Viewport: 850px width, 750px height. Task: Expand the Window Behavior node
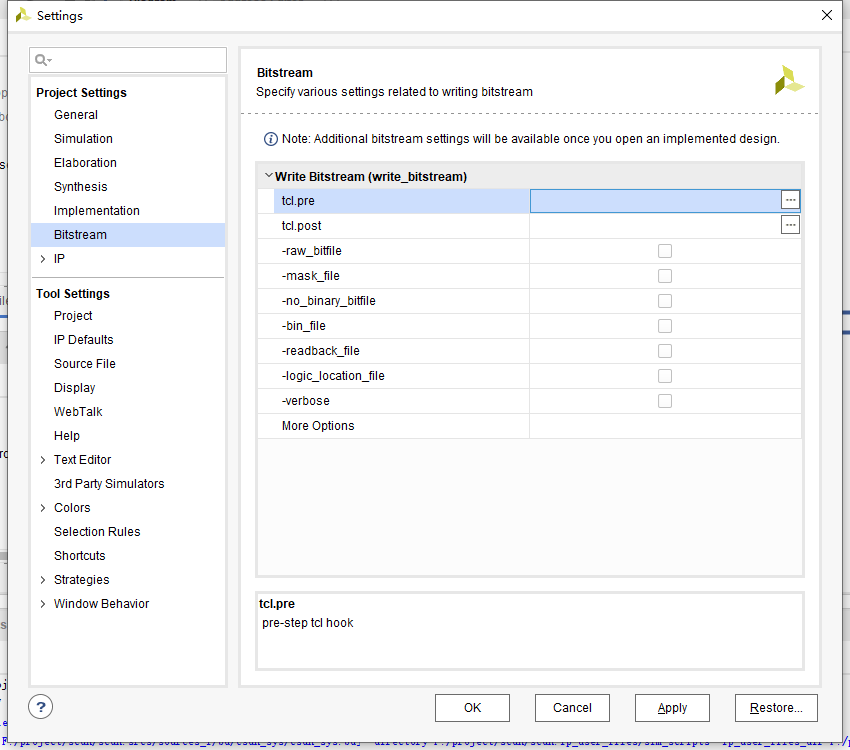43,604
